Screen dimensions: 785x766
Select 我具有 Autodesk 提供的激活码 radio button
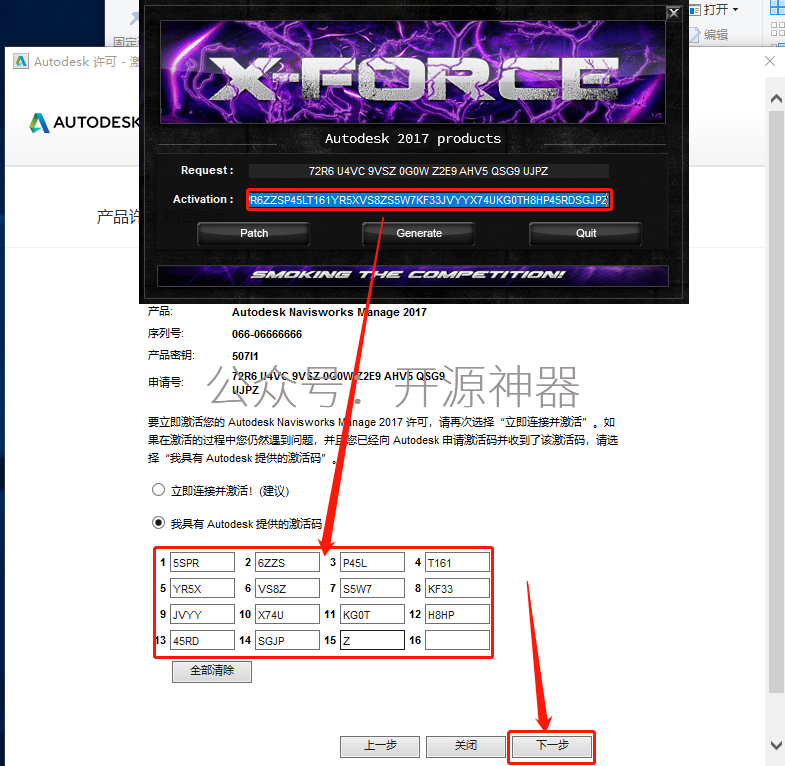tap(158, 523)
